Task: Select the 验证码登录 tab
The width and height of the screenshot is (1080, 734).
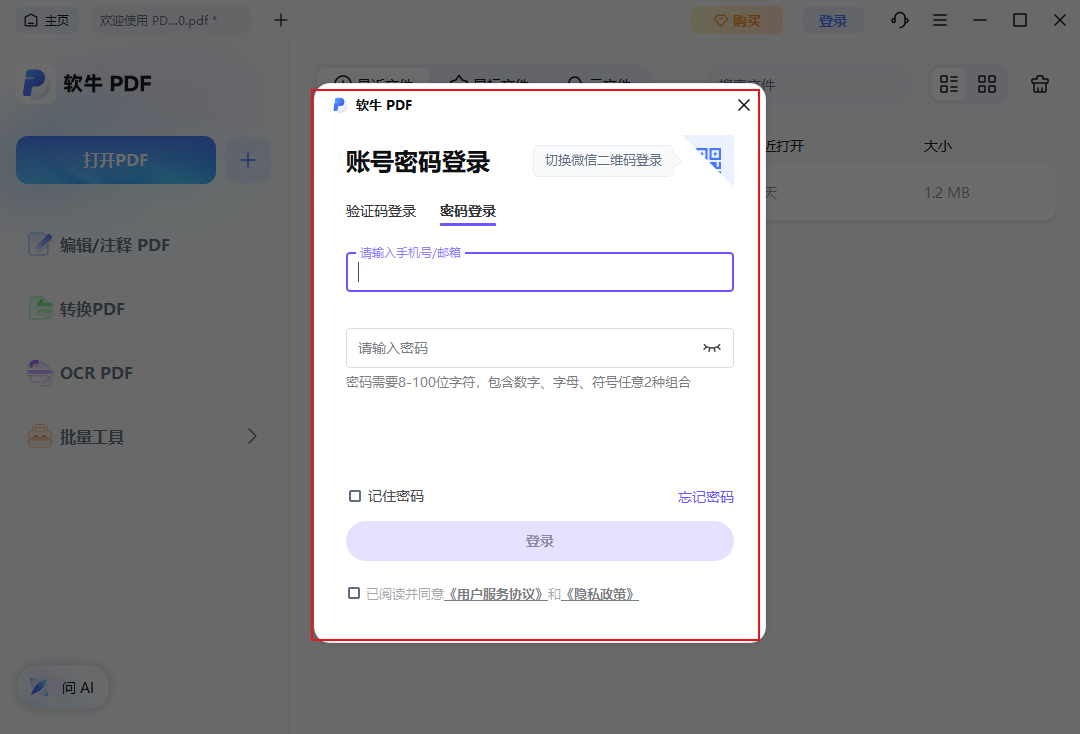Action: [381, 211]
